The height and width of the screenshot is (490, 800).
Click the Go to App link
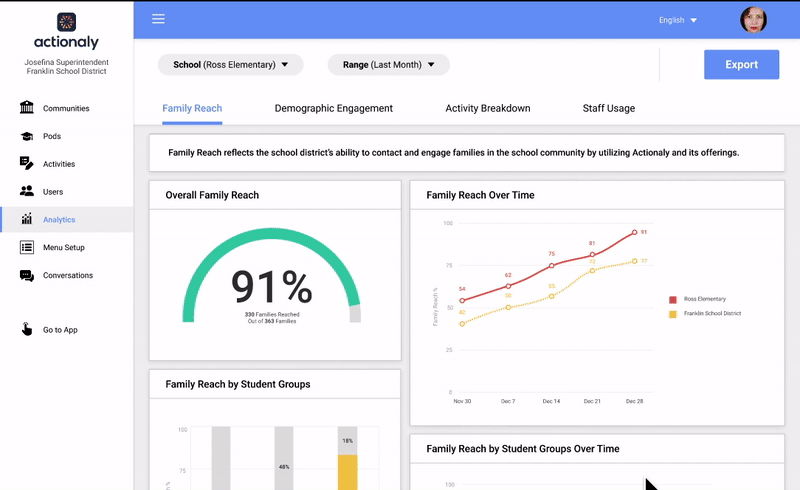[x=60, y=330]
